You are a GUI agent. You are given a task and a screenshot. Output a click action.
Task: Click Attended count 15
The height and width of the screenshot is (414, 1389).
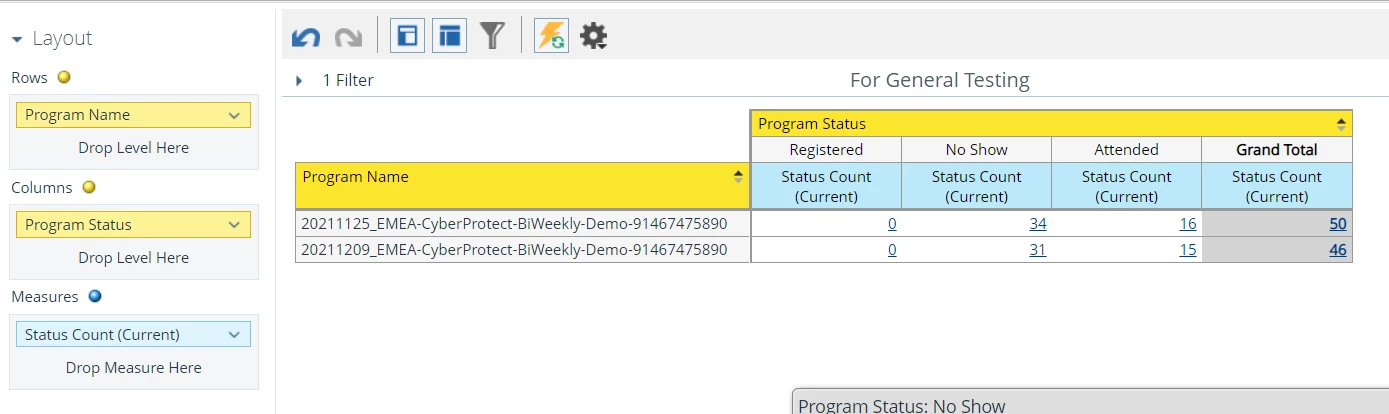[1187, 250]
